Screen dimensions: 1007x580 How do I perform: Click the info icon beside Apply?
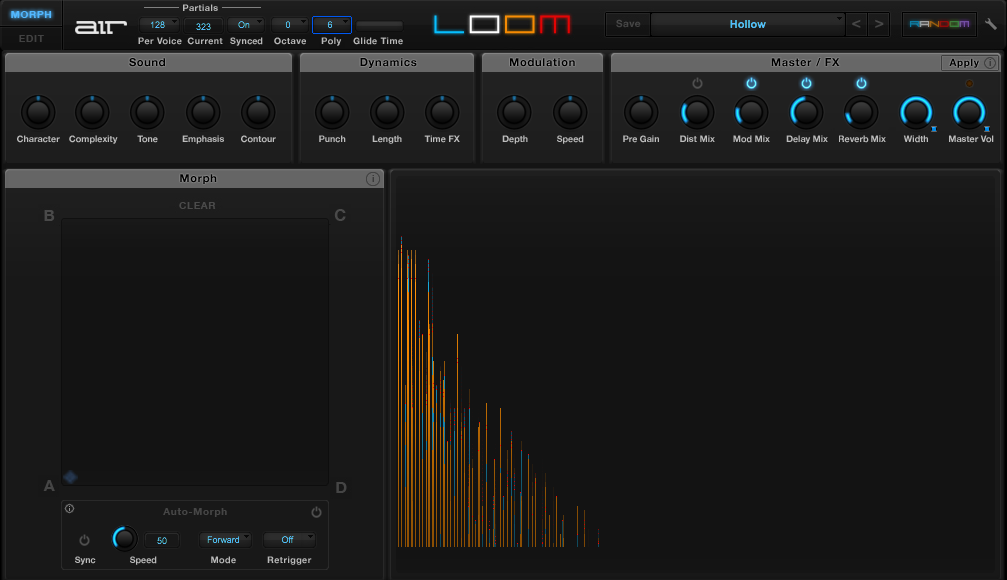point(990,63)
